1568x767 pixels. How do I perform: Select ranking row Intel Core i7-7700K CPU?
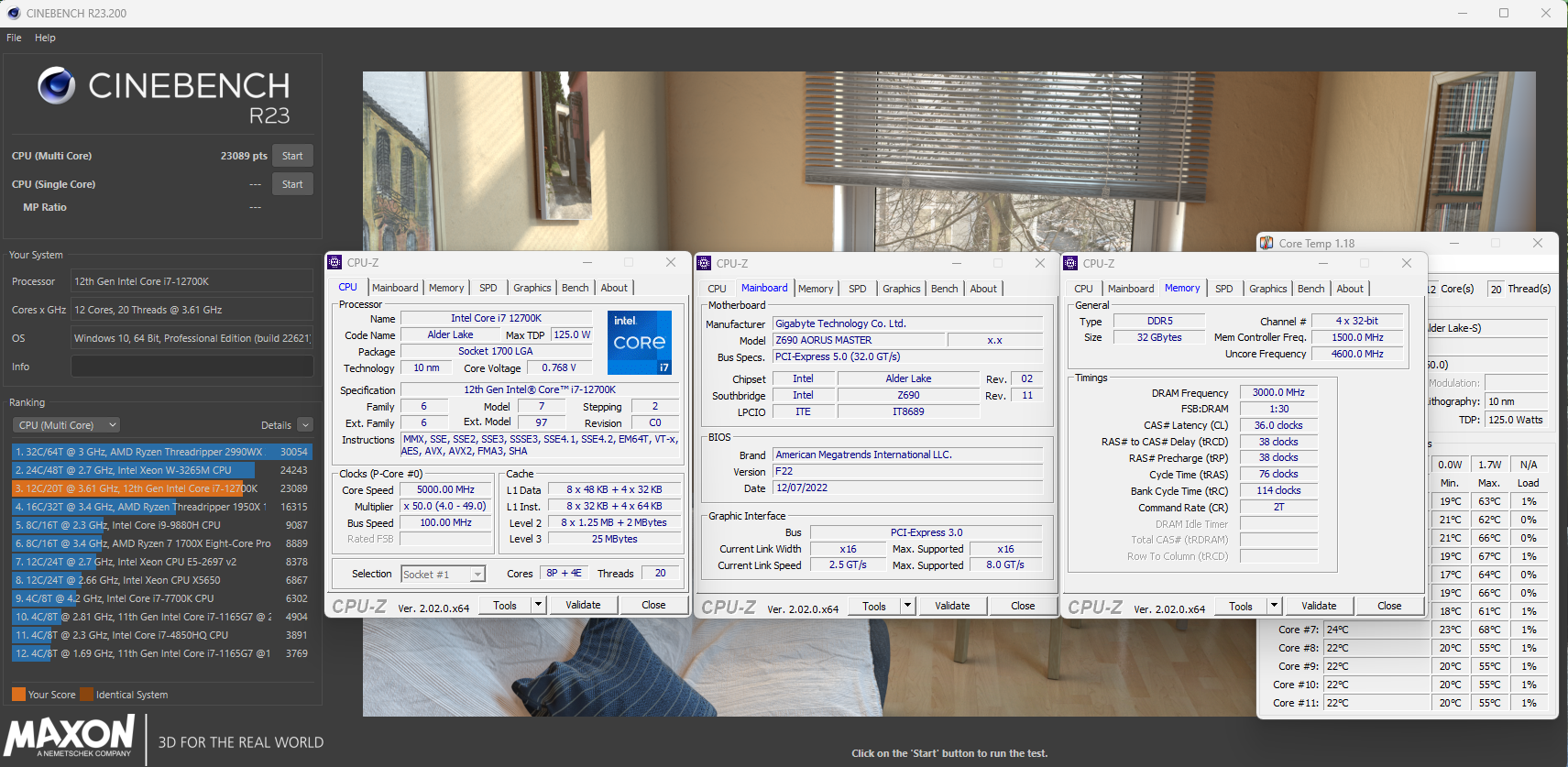pyautogui.click(x=162, y=598)
